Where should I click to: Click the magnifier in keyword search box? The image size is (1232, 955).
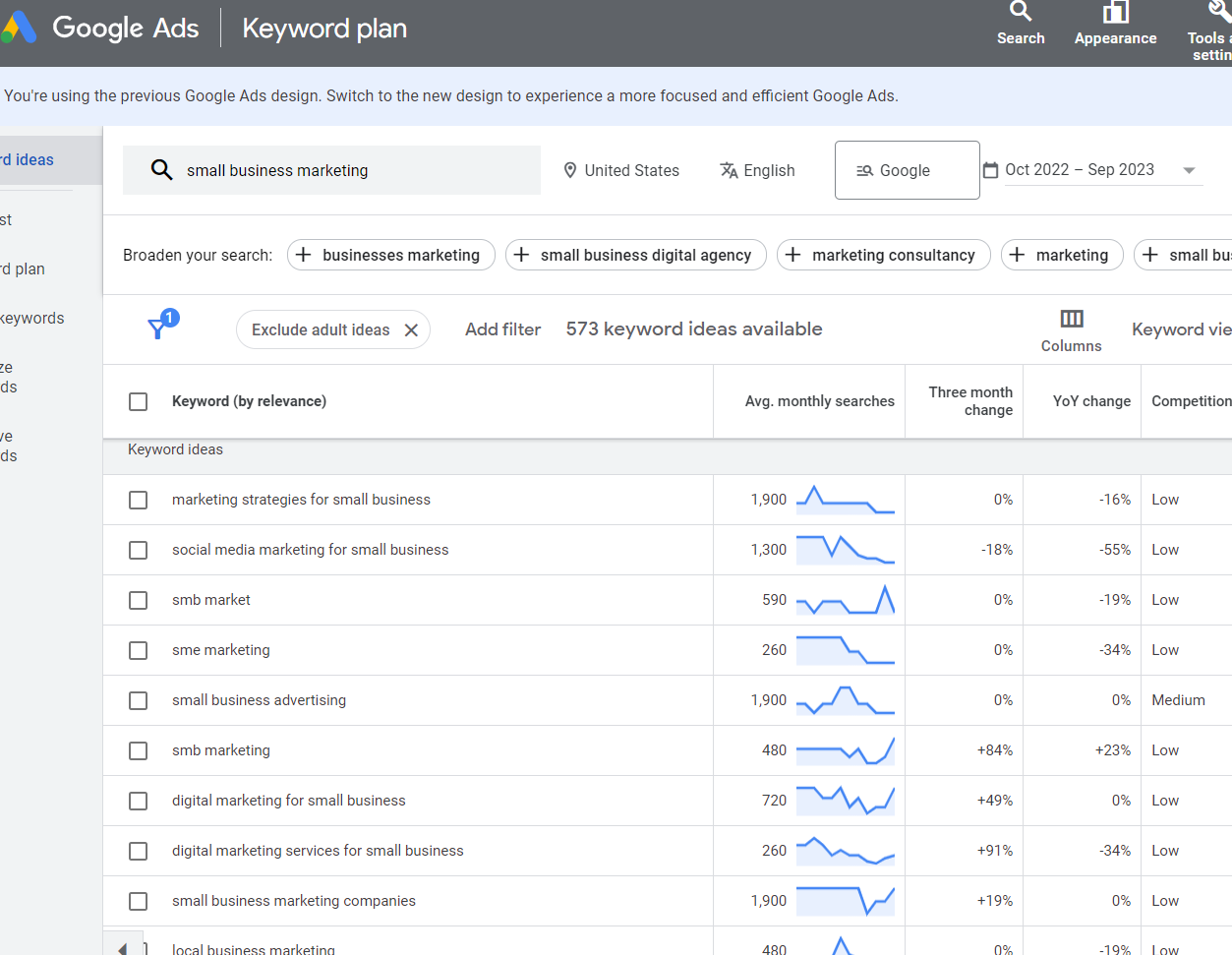[x=161, y=170]
